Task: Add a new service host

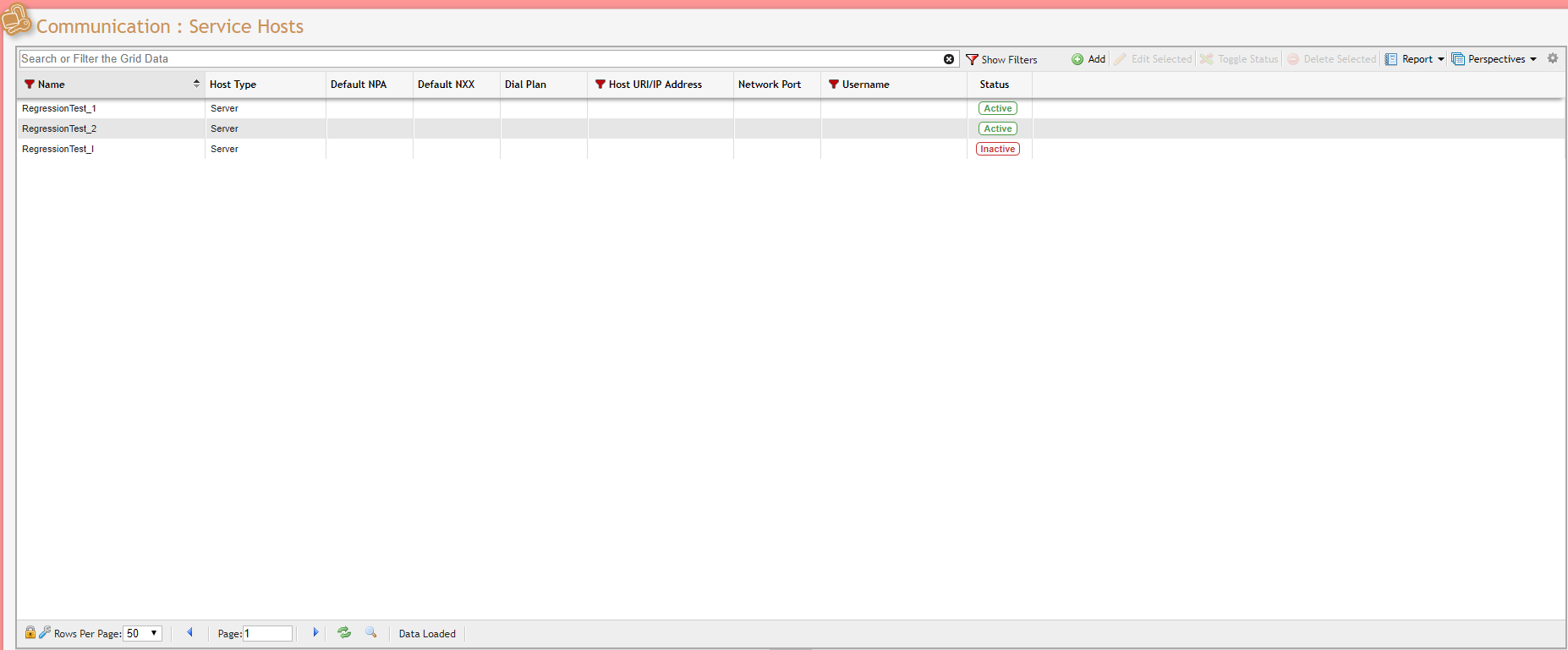Action: coord(1088,59)
